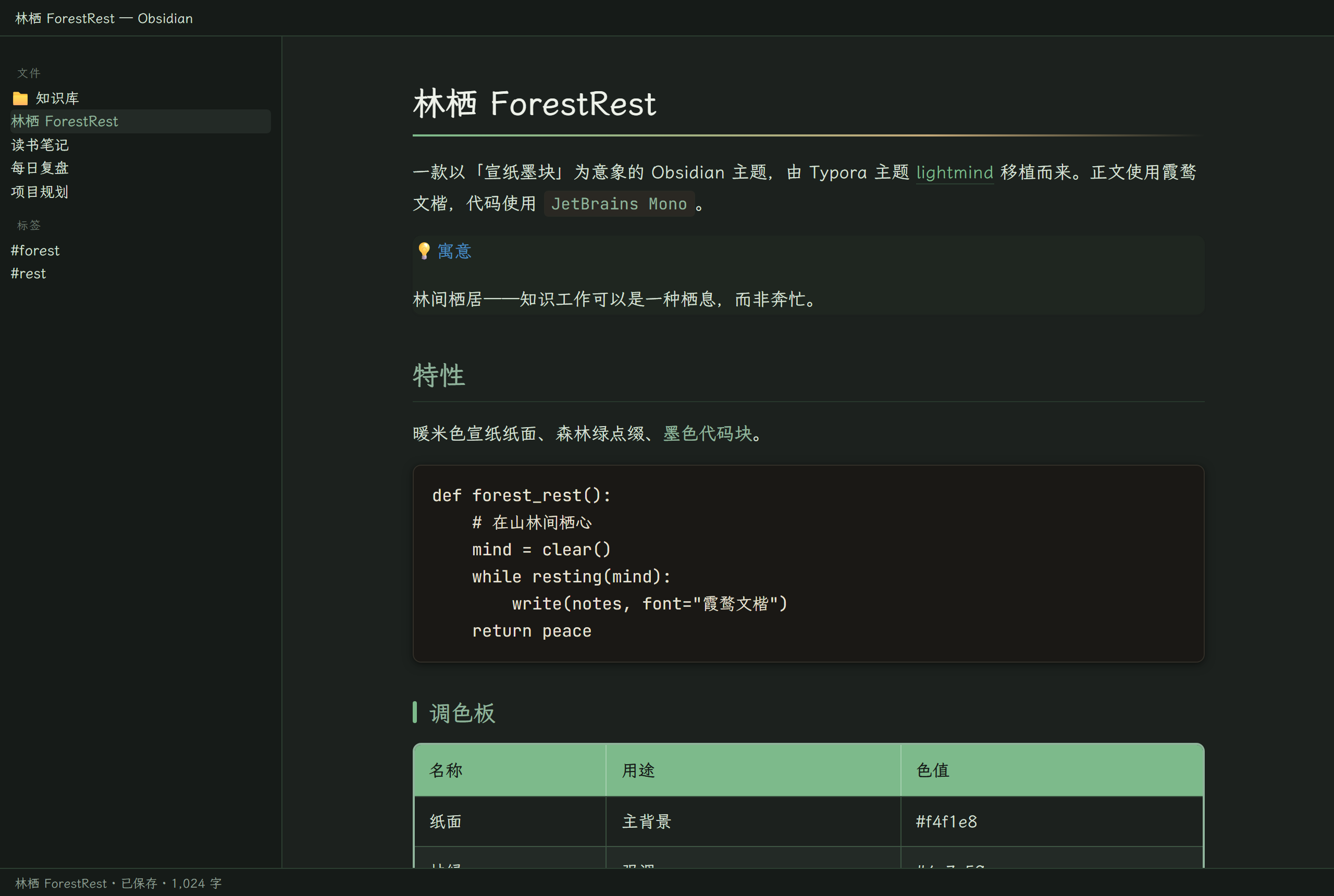Screen dimensions: 1334x896
Task: Click the JetBrains Mono inline code
Action: (619, 204)
